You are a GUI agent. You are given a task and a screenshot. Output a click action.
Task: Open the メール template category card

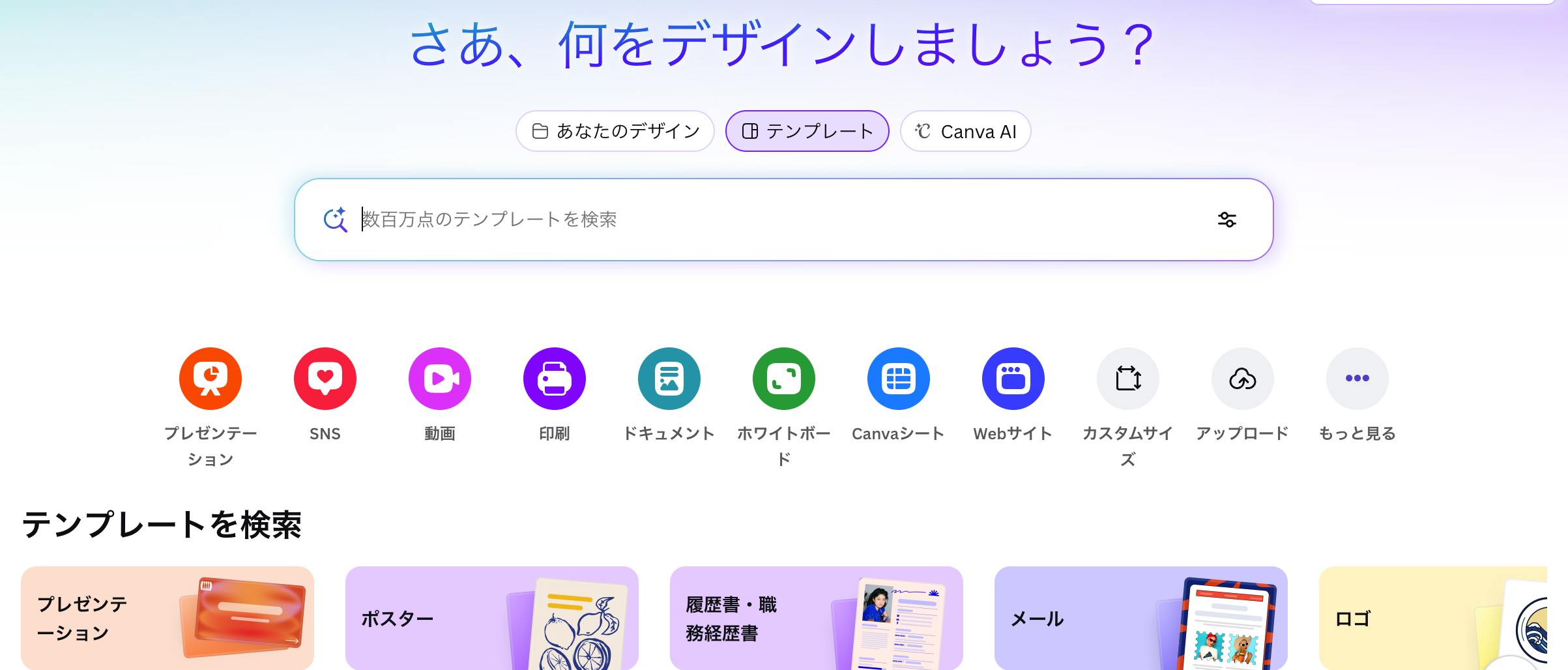tap(1140, 618)
